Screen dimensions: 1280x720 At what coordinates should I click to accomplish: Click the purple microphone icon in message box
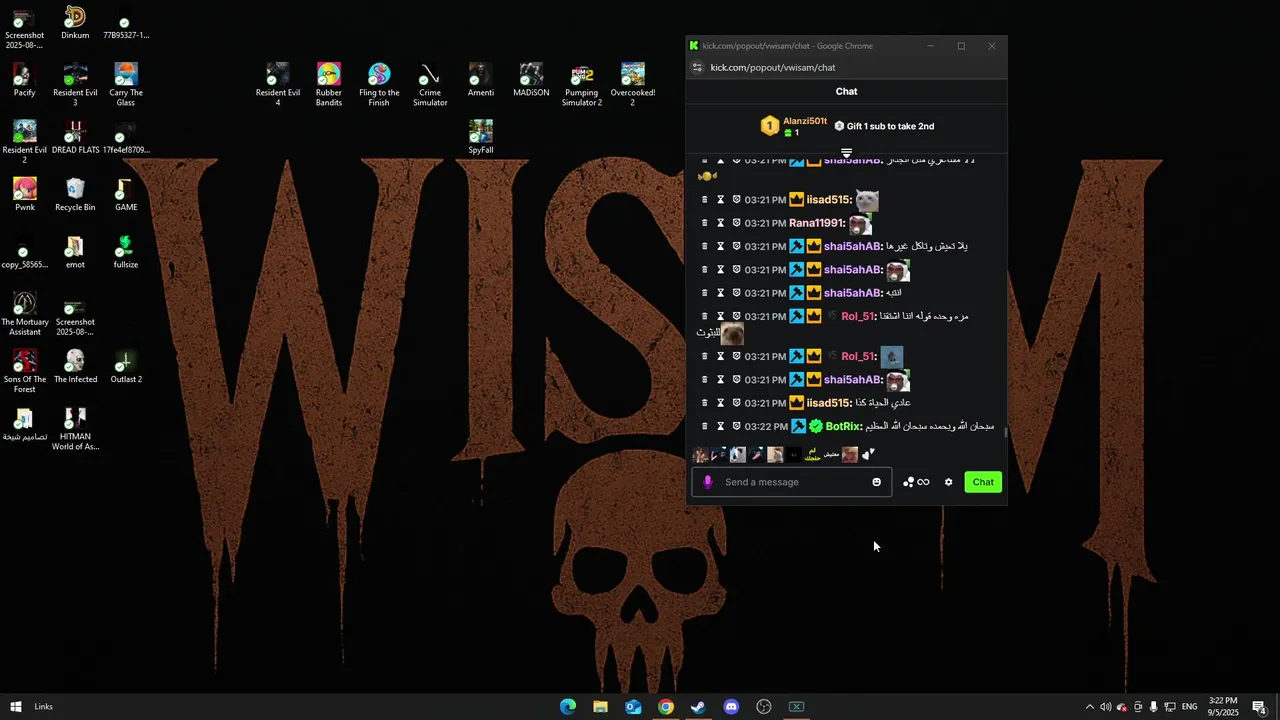click(708, 482)
